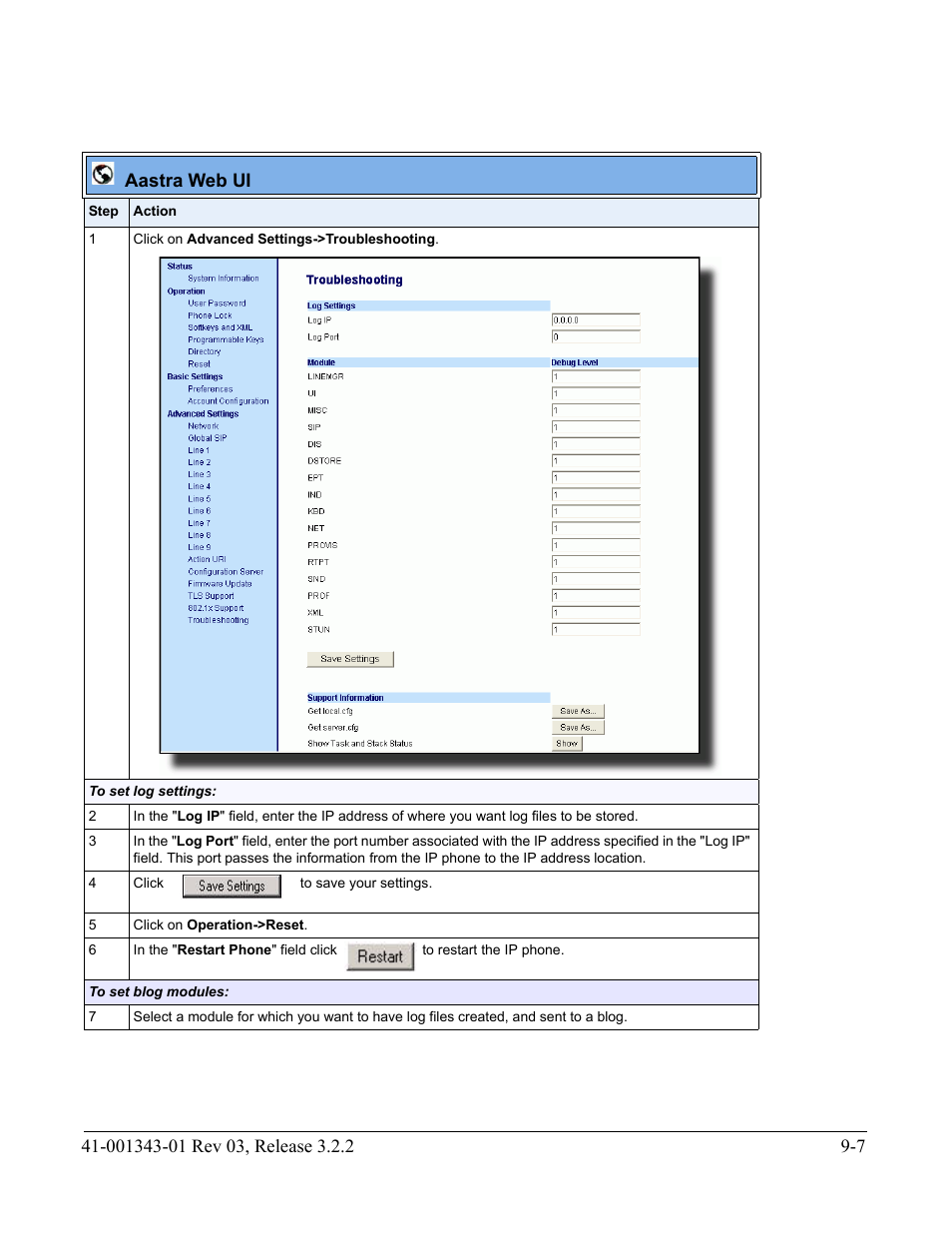Open the Action URI page
Viewport: 952px width, 1233px height.
click(x=207, y=559)
